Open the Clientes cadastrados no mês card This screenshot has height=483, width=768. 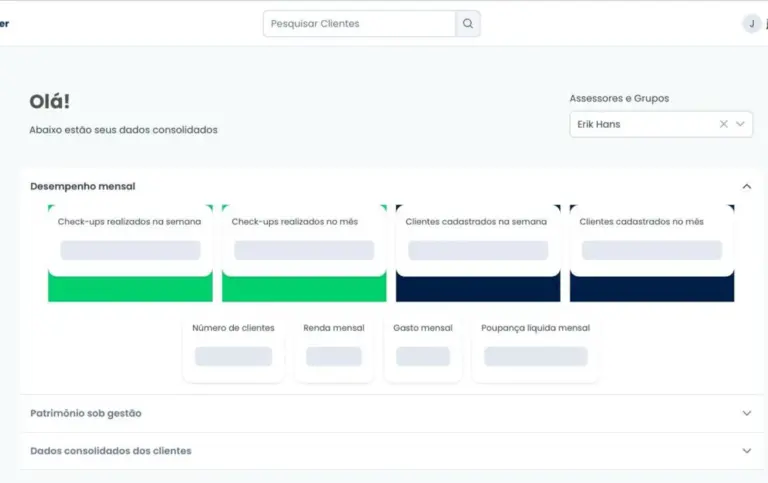click(x=652, y=241)
